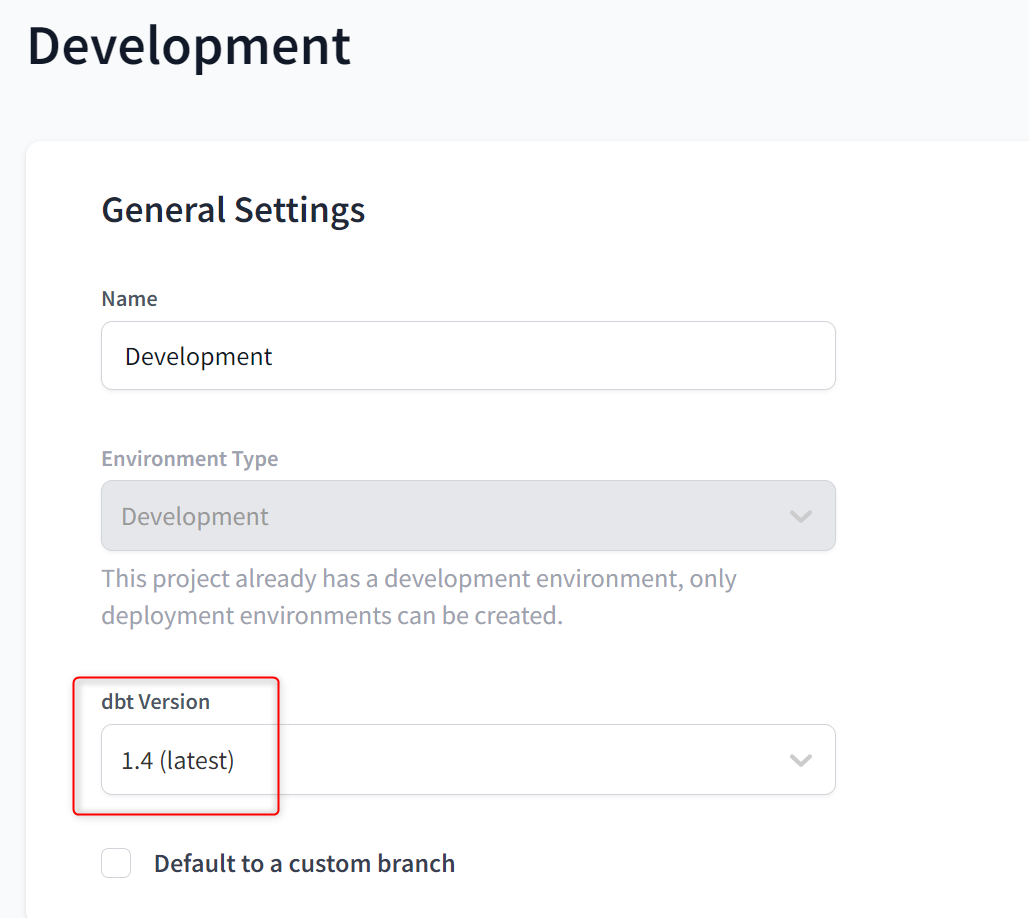Click the Name input field containing Development

(468, 356)
